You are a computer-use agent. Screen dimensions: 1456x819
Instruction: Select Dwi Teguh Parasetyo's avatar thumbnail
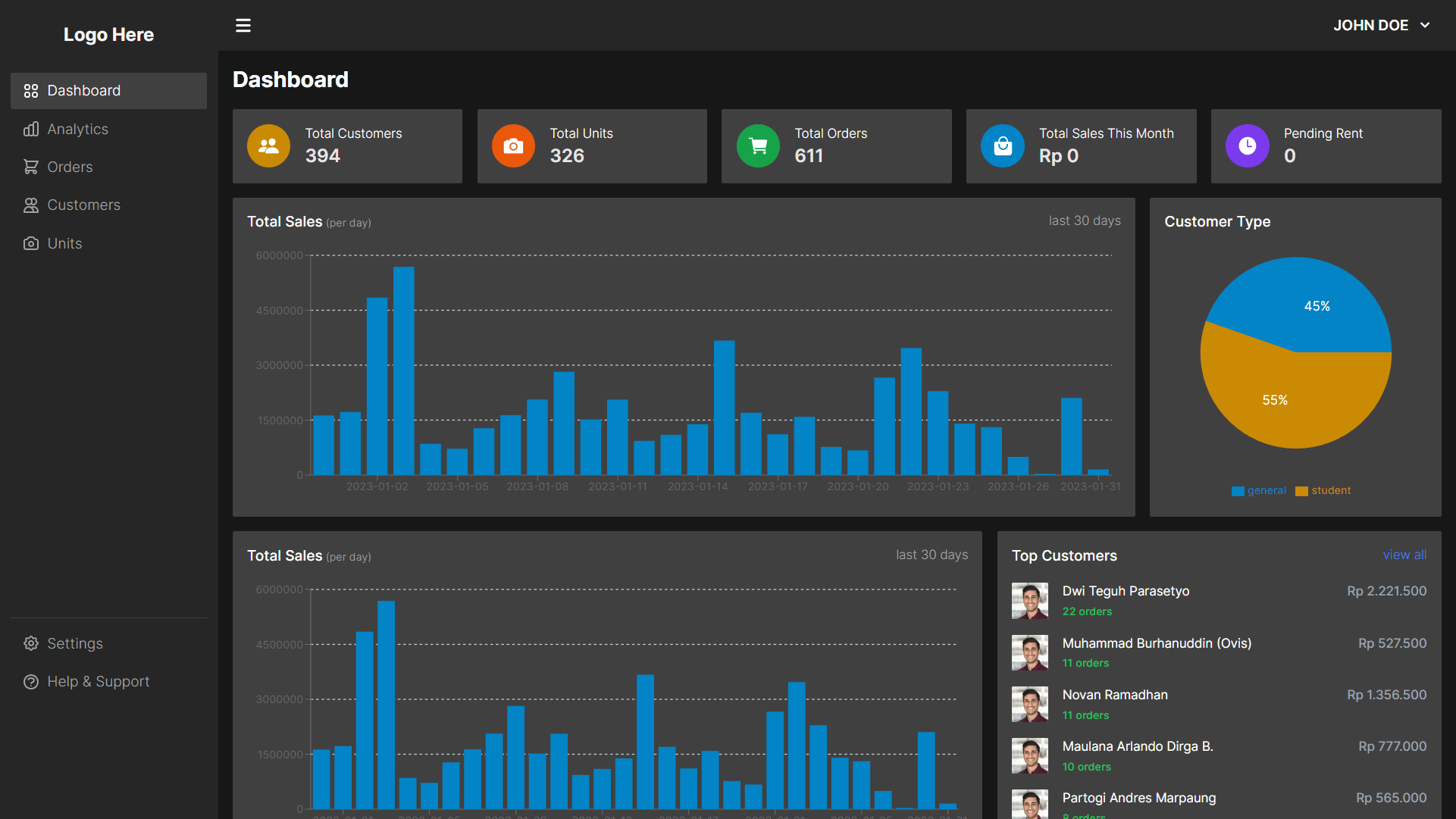(x=1029, y=601)
